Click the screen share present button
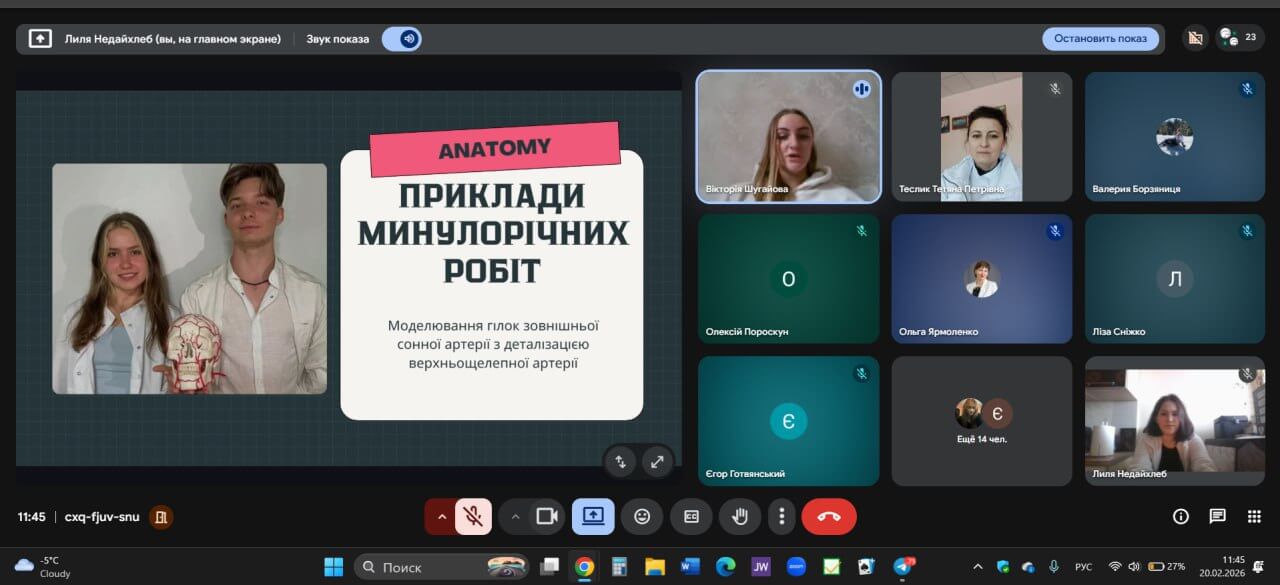 click(x=593, y=516)
